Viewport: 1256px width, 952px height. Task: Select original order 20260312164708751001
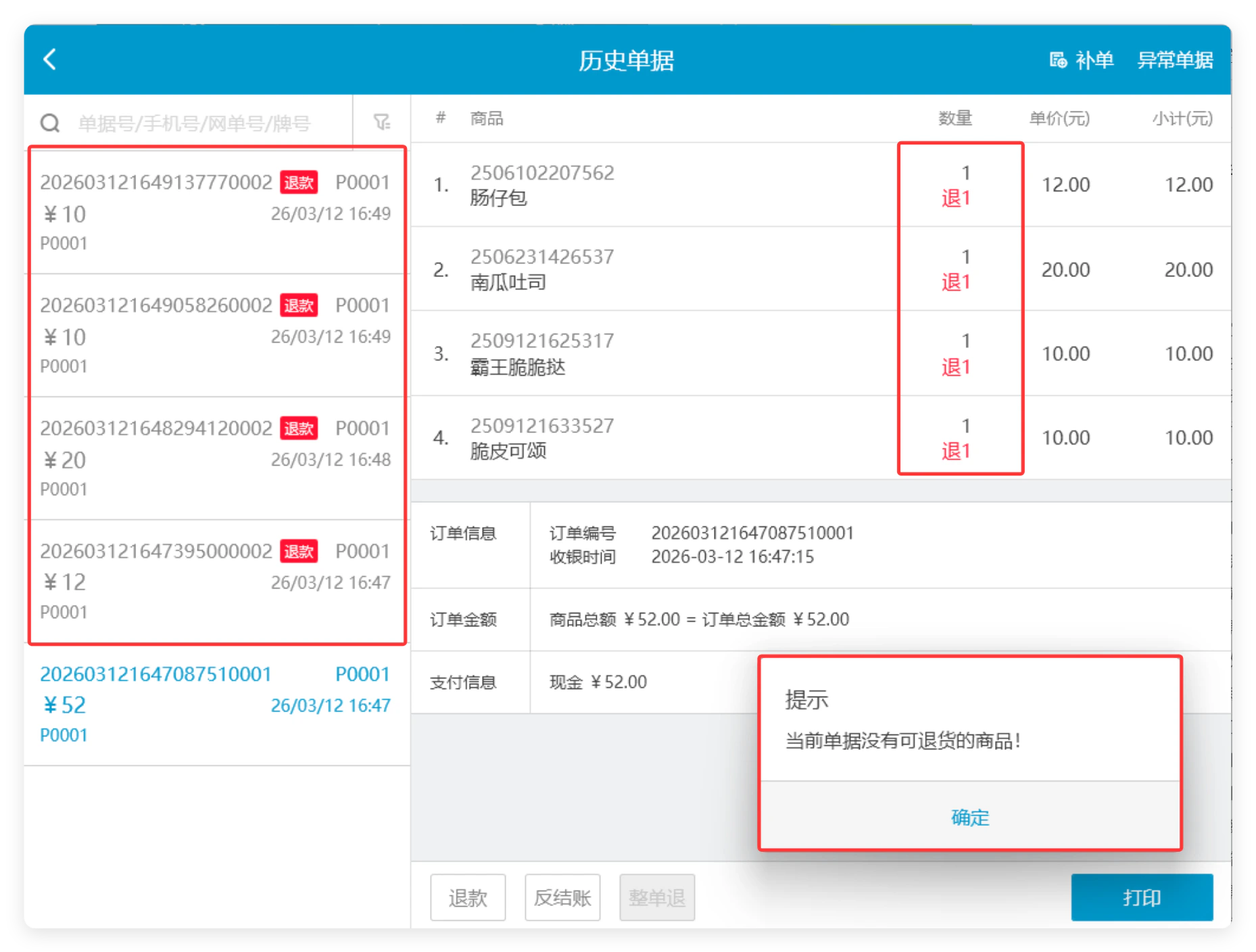point(217,704)
